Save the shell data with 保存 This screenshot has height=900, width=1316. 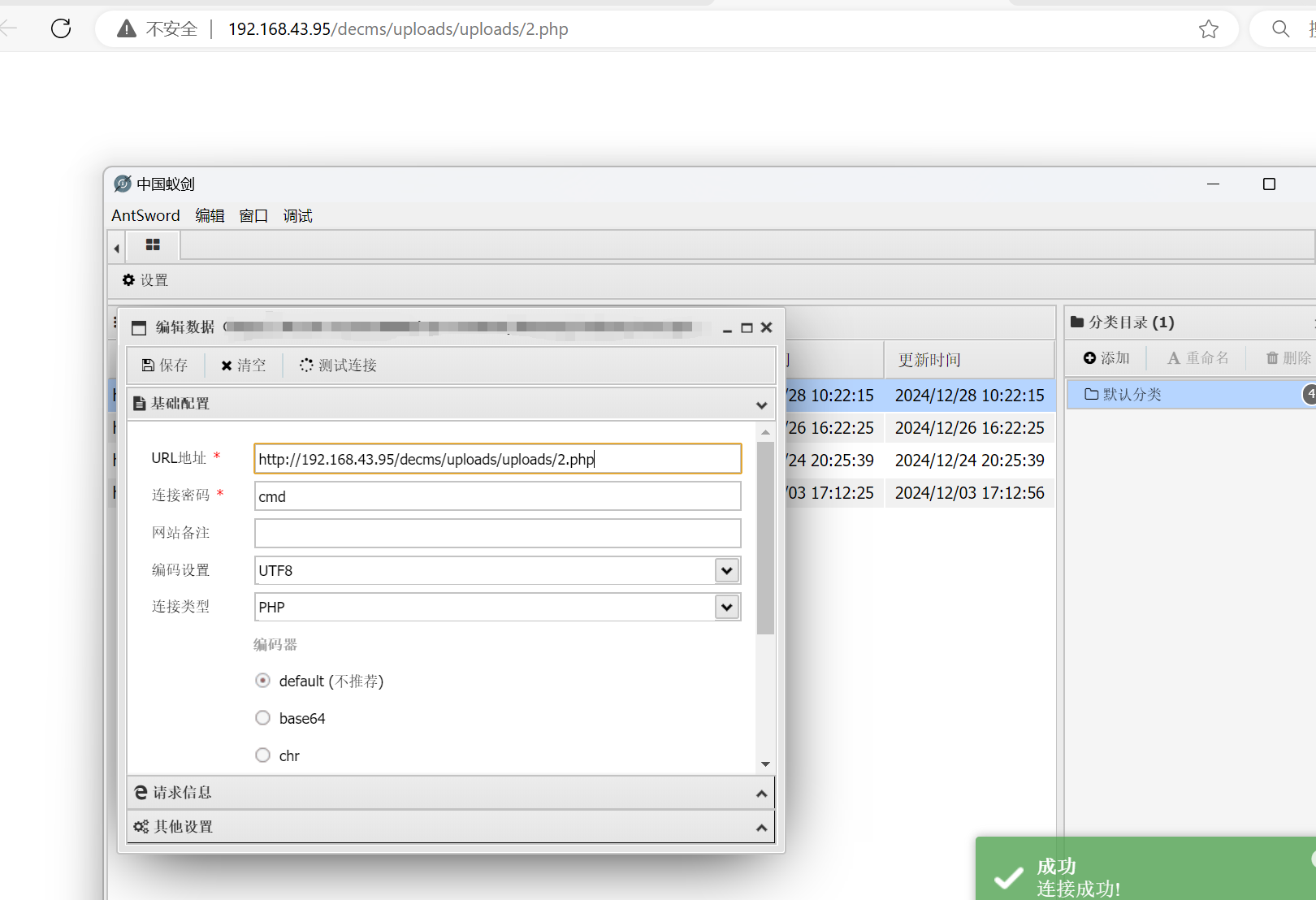click(165, 366)
